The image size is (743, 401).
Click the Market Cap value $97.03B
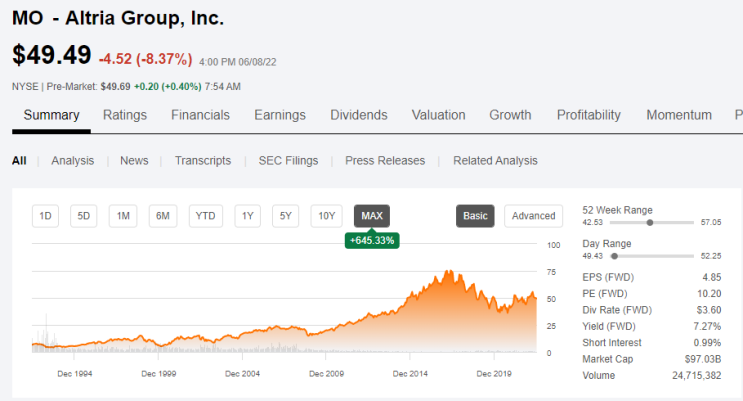703,359
